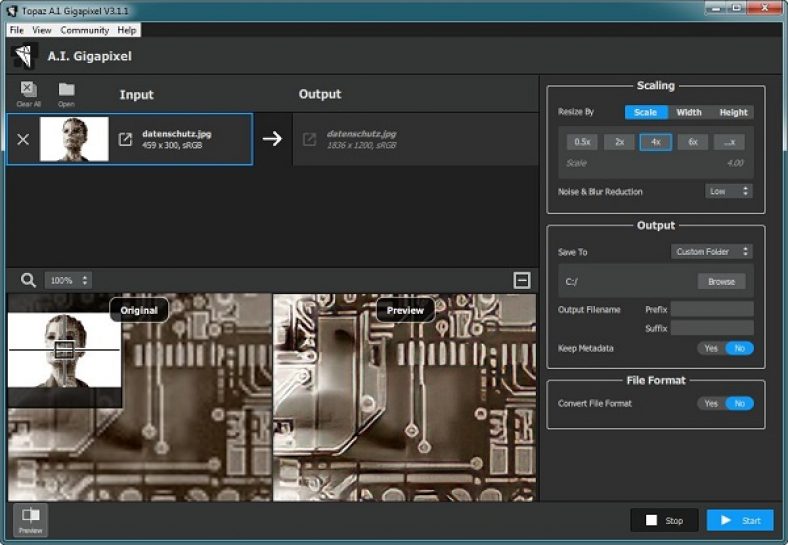Click the Browse button
The height and width of the screenshot is (545, 788).
721,282
